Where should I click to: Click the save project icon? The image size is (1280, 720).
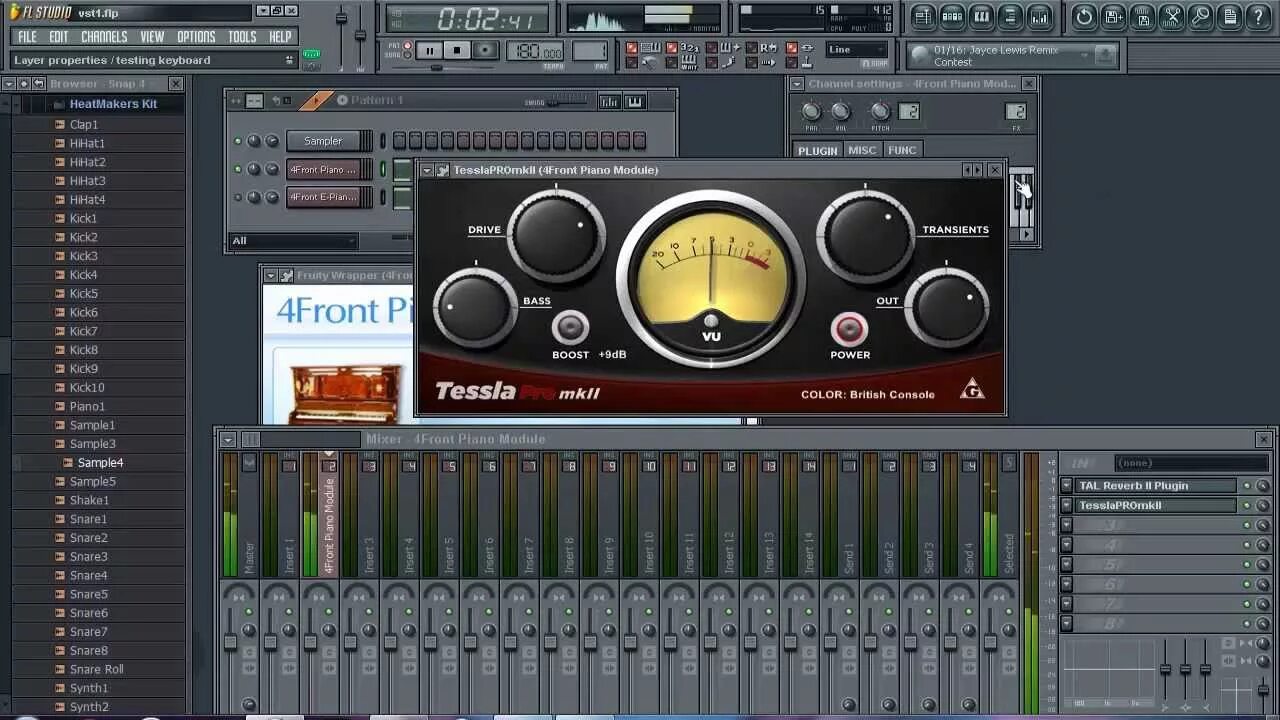[1142, 17]
